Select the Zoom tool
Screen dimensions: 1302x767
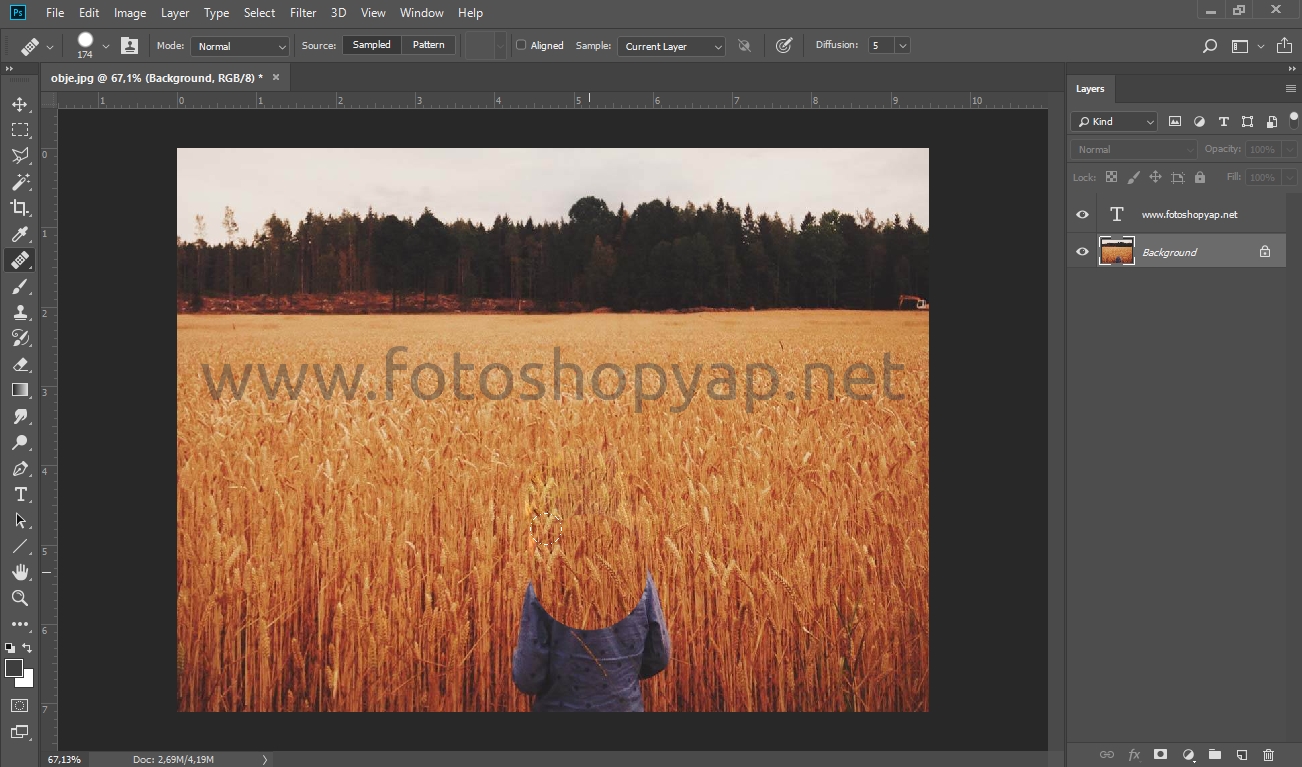[20, 598]
